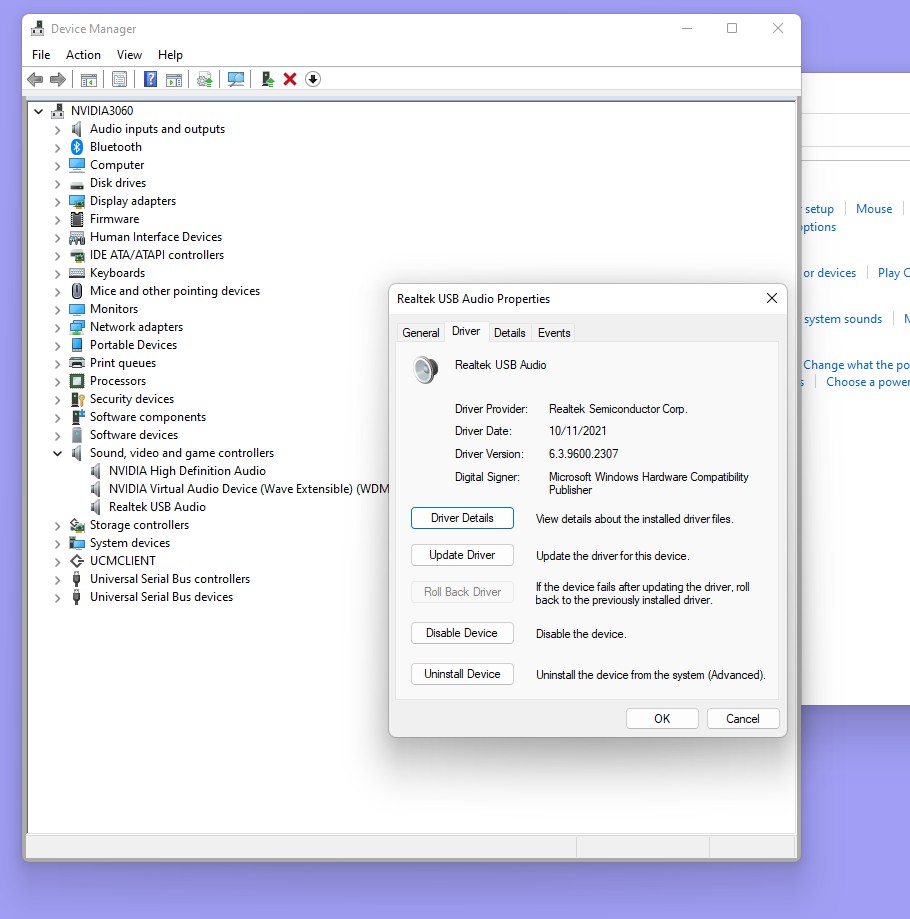Click the red X Uninstall device icon
This screenshot has height=919, width=910.
290,79
